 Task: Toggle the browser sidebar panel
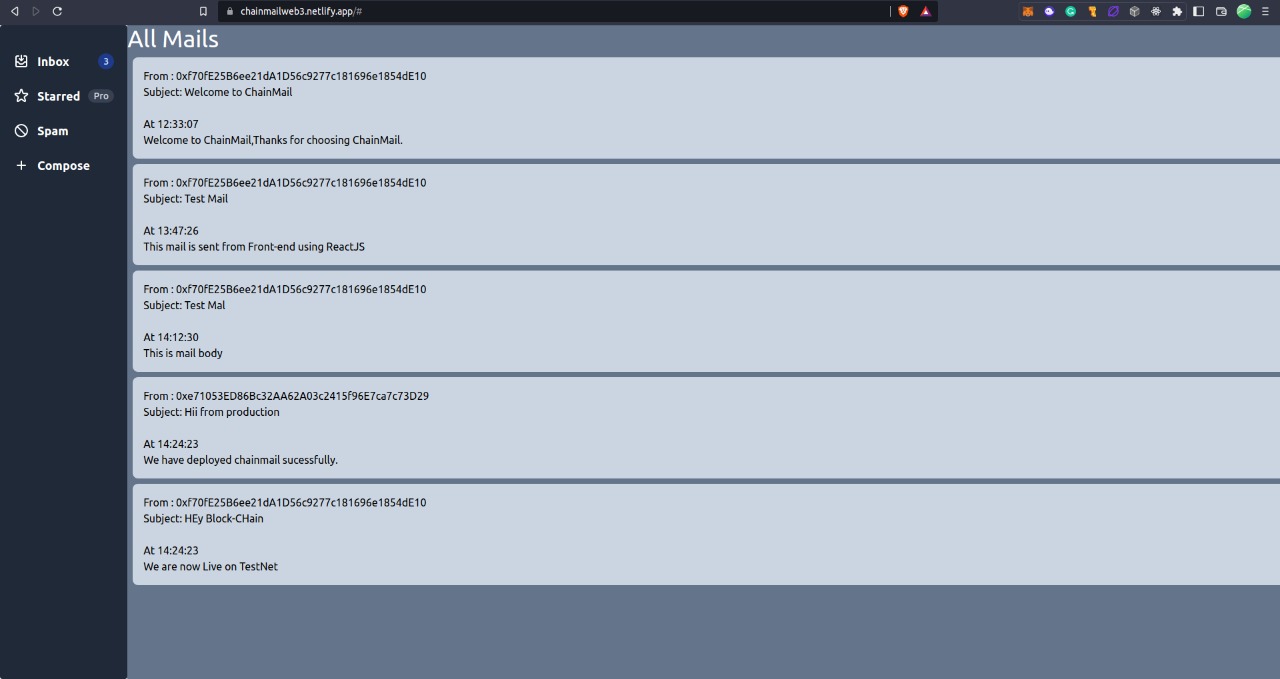(x=1199, y=11)
